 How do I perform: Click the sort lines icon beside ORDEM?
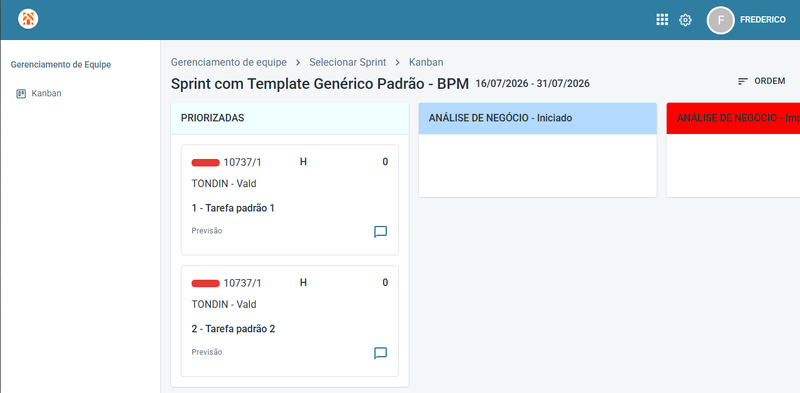[743, 81]
